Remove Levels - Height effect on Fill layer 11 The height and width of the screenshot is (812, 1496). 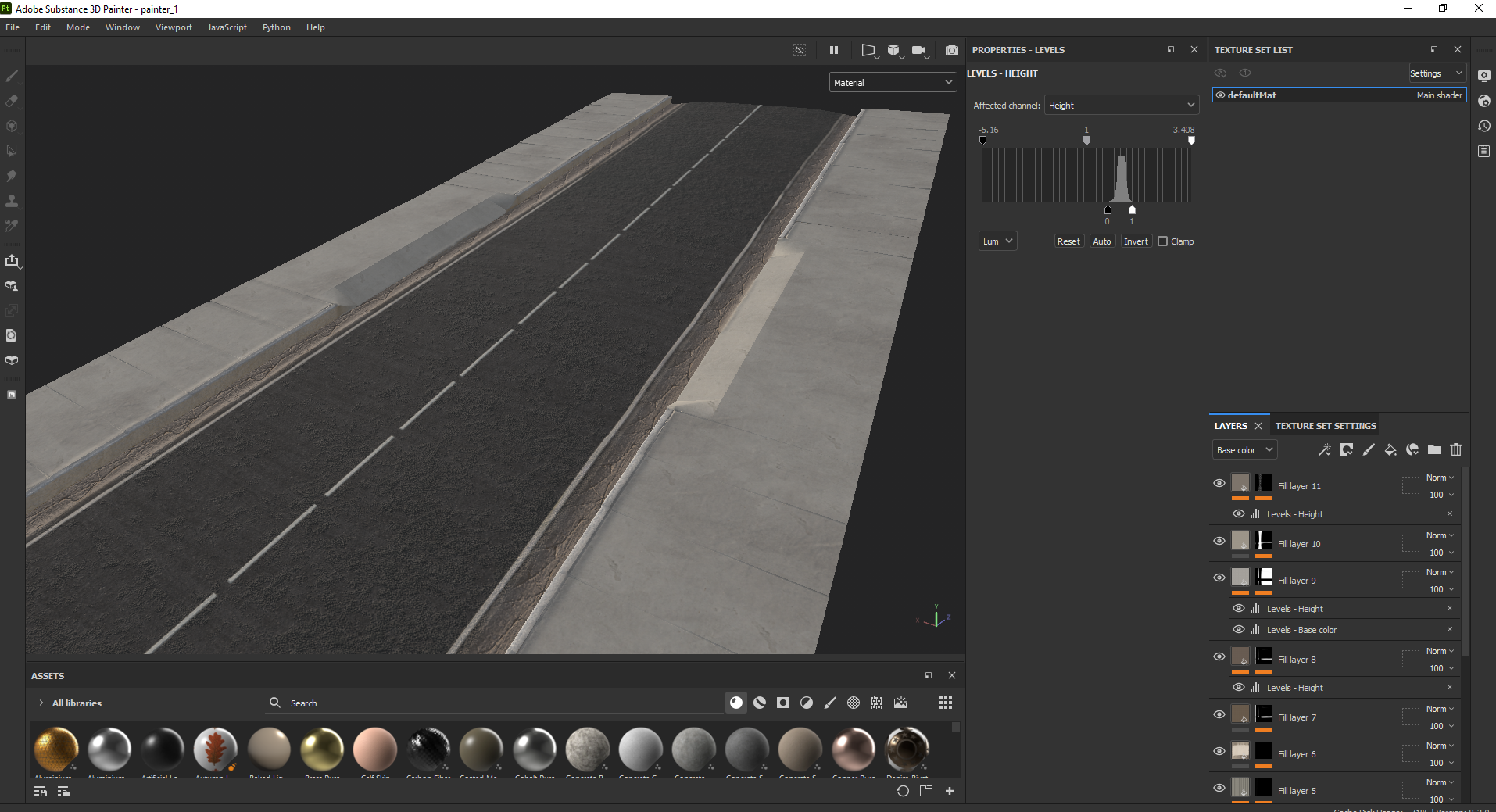coord(1450,513)
